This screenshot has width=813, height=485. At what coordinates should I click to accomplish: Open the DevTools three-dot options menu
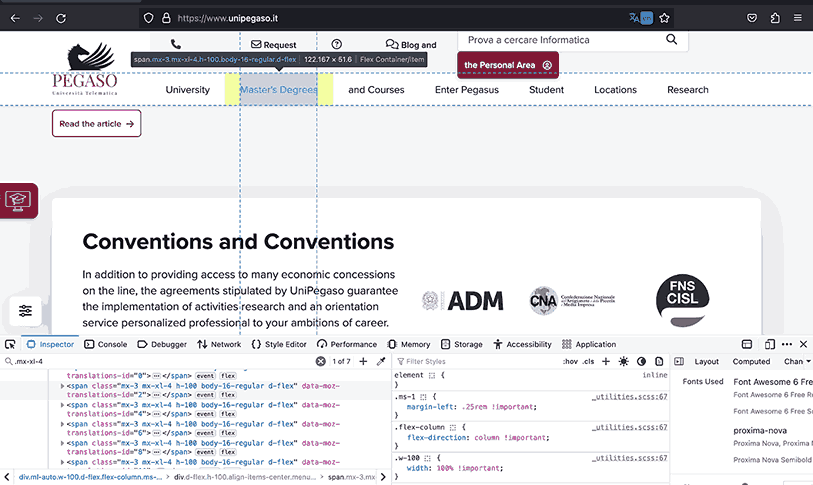tap(786, 344)
